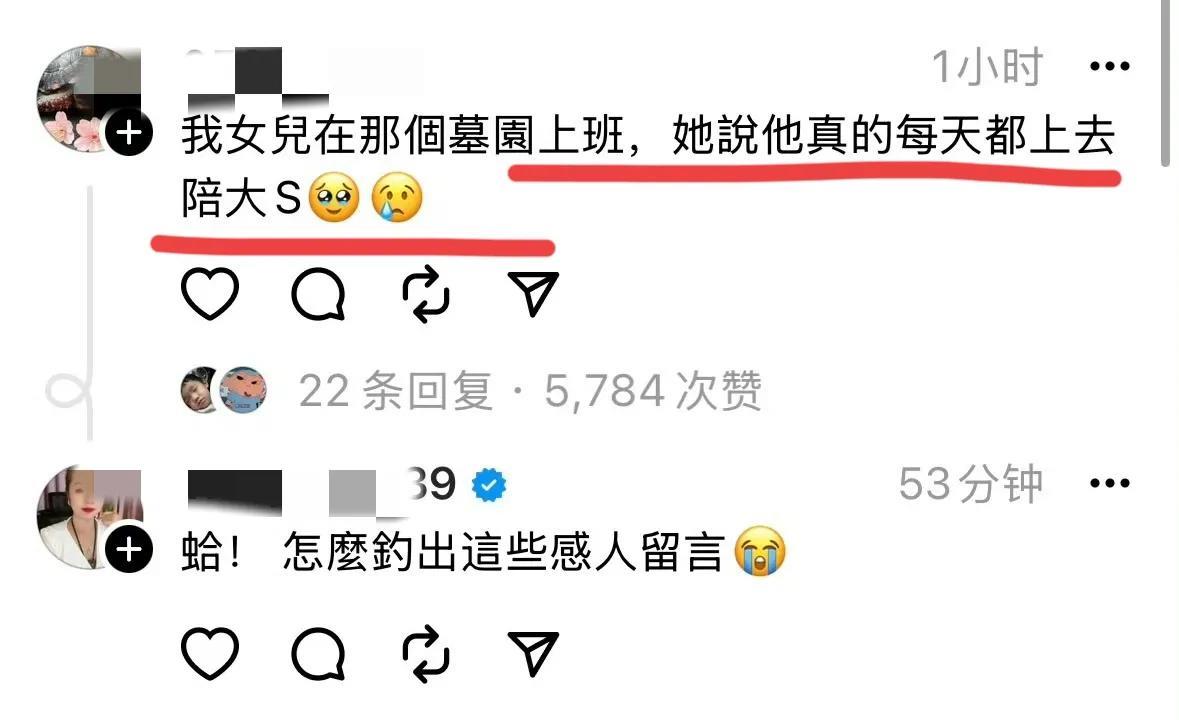
Task: Open the second commenter's profile picture
Action: point(89,516)
